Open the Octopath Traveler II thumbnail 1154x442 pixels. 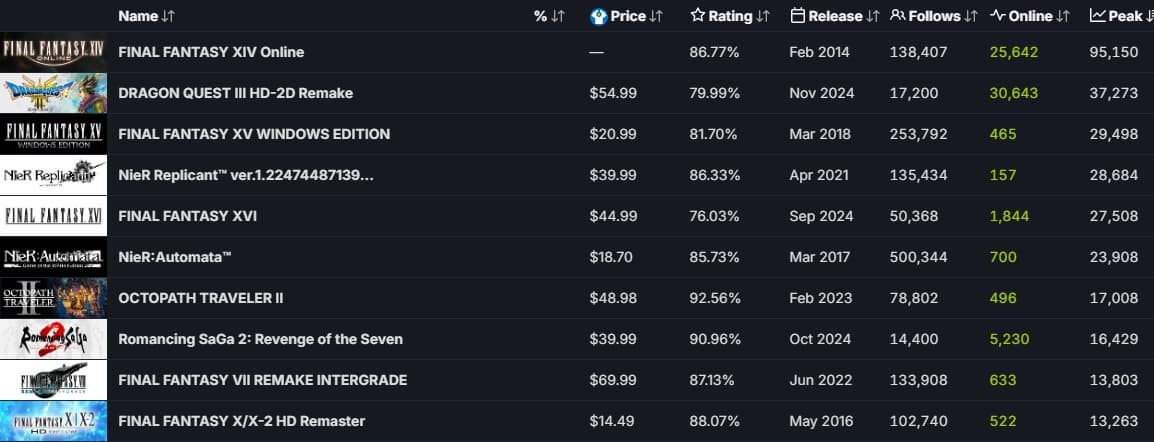(x=53, y=298)
